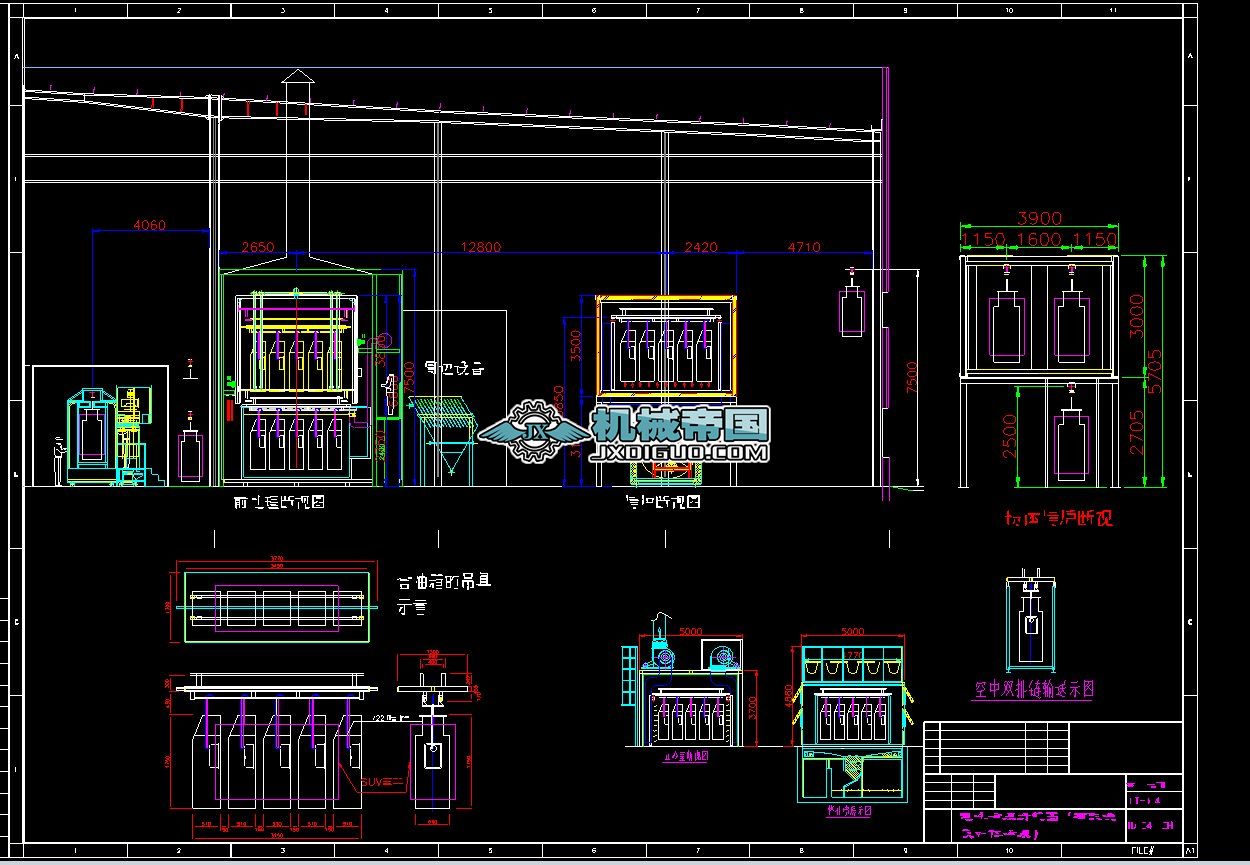This screenshot has width=1250, height=865.
Task: Select the 5705 vertical dimension text
Action: [1156, 371]
